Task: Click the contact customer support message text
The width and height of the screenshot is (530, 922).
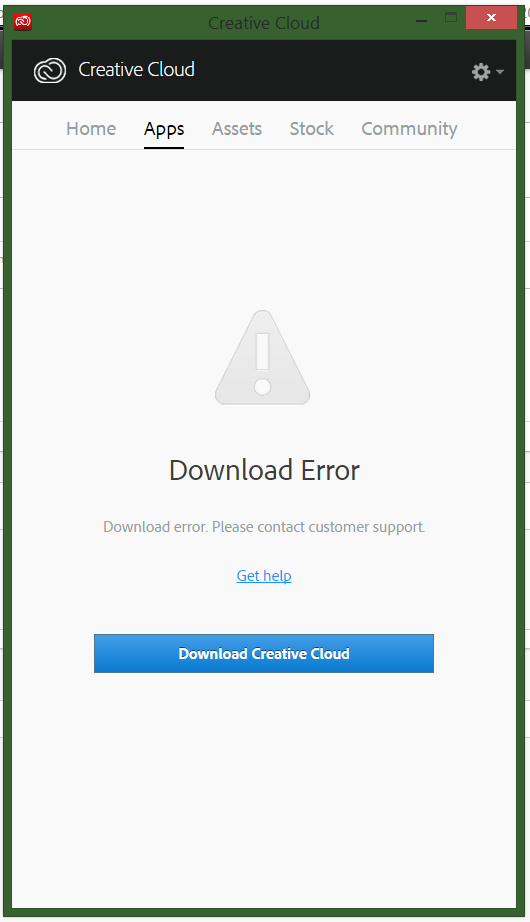Action: pyautogui.click(x=264, y=527)
